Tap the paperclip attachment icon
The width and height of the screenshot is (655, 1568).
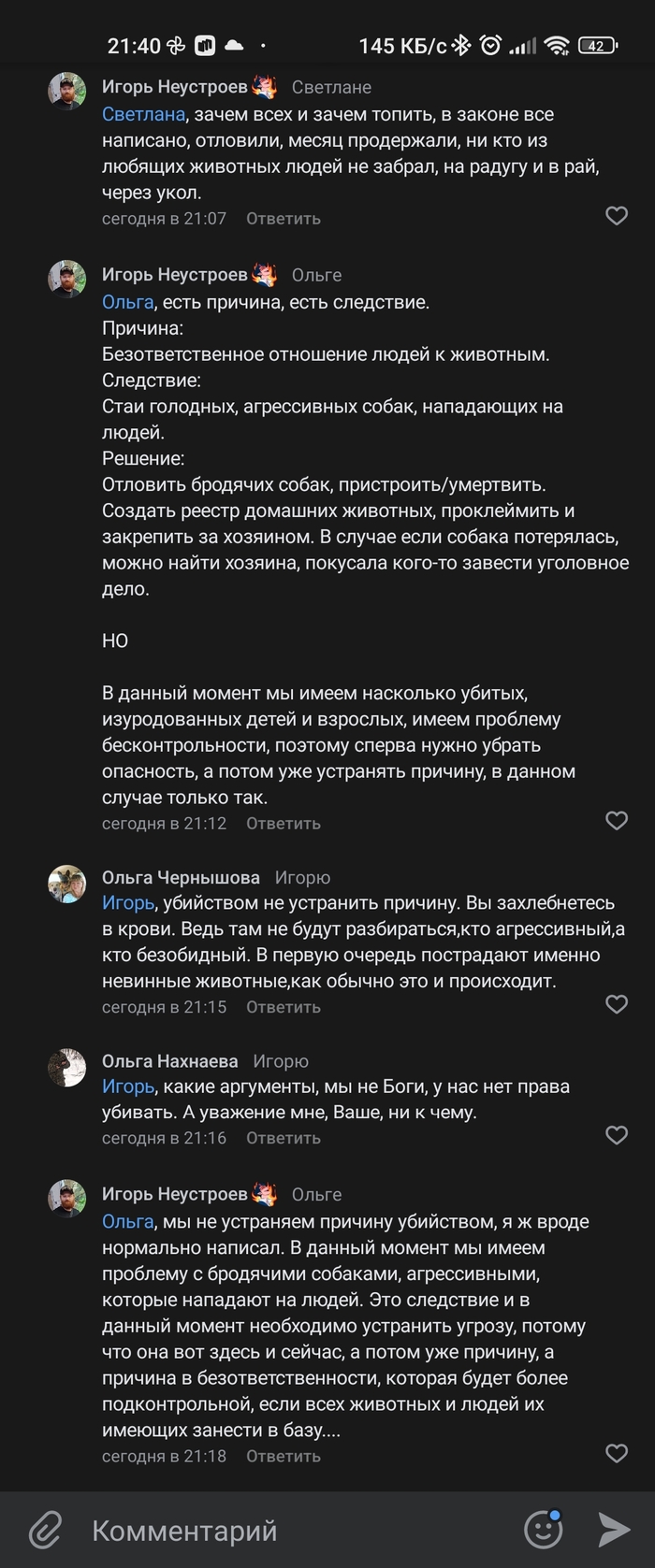tap(44, 1531)
